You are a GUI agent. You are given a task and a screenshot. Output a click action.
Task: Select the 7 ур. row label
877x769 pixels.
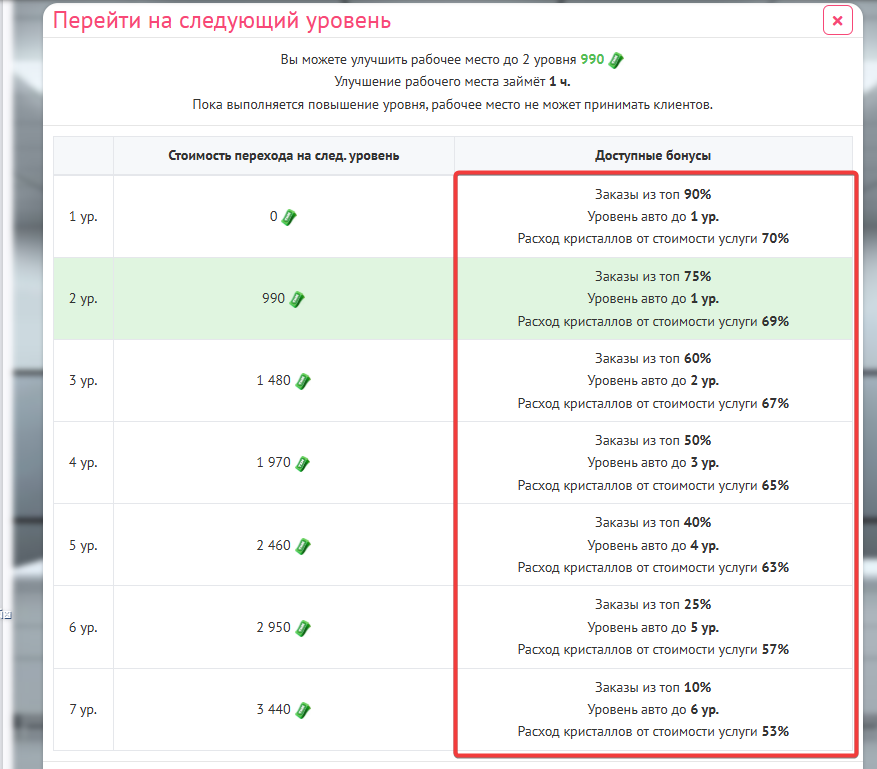pyautogui.click(x=83, y=710)
